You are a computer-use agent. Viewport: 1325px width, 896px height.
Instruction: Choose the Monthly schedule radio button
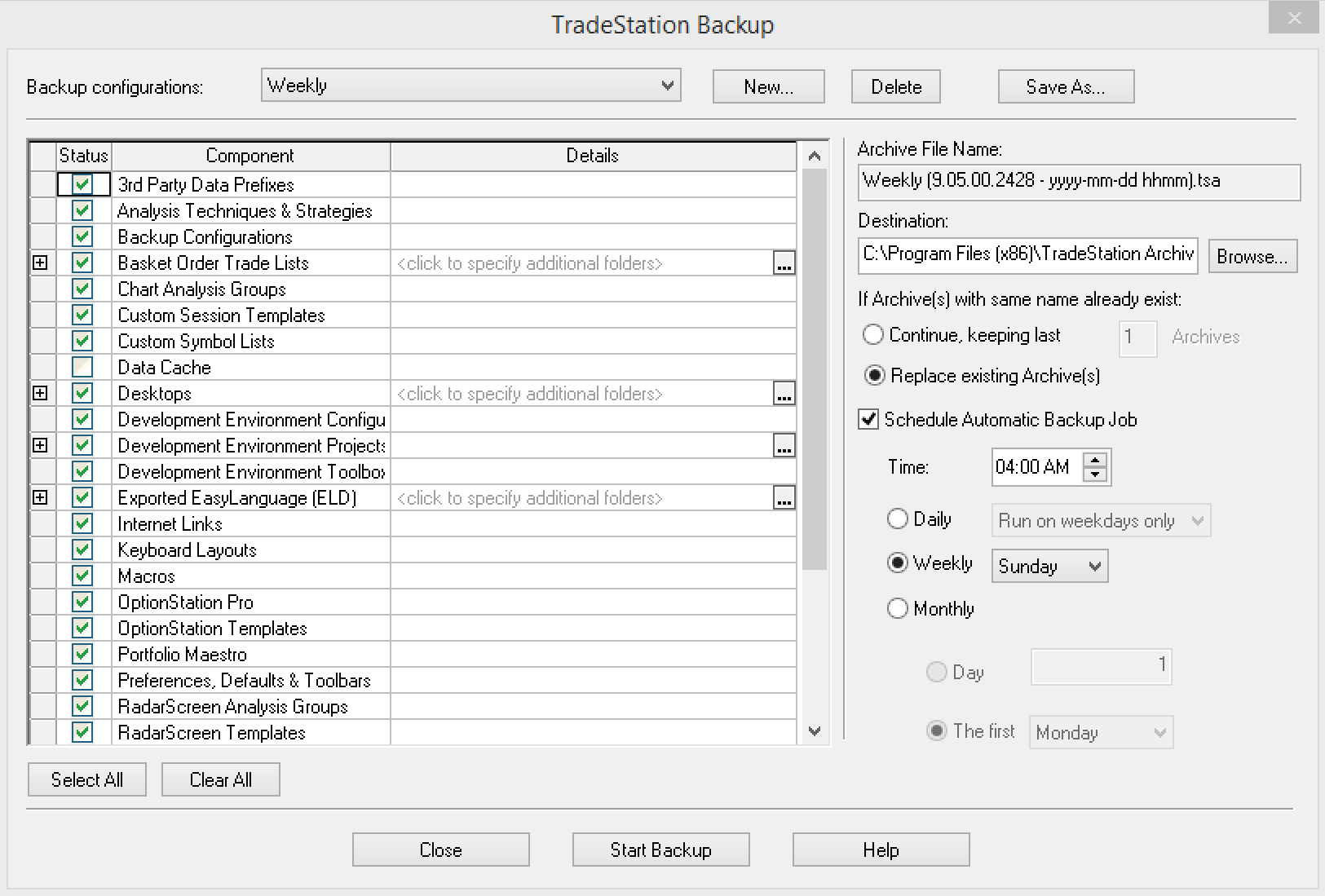pos(897,608)
